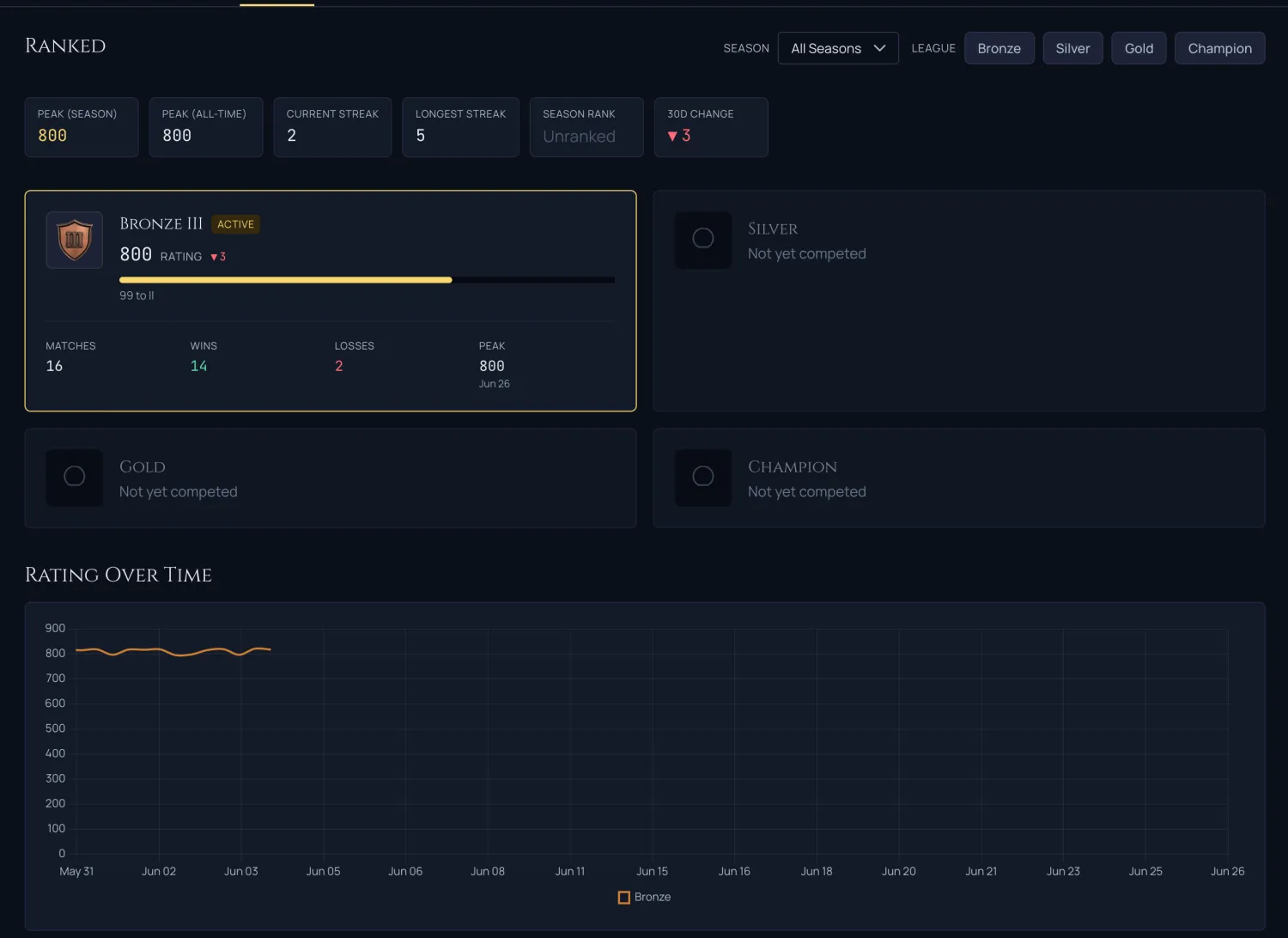Filter by Gold league
Screen dimensions: 1288x938
point(1139,48)
